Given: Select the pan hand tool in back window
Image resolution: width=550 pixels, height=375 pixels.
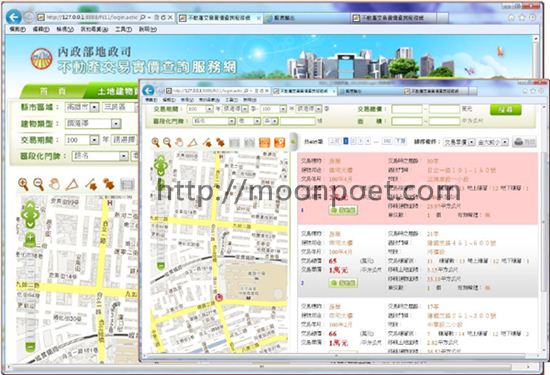Looking at the screenshot, I should click(54, 184).
